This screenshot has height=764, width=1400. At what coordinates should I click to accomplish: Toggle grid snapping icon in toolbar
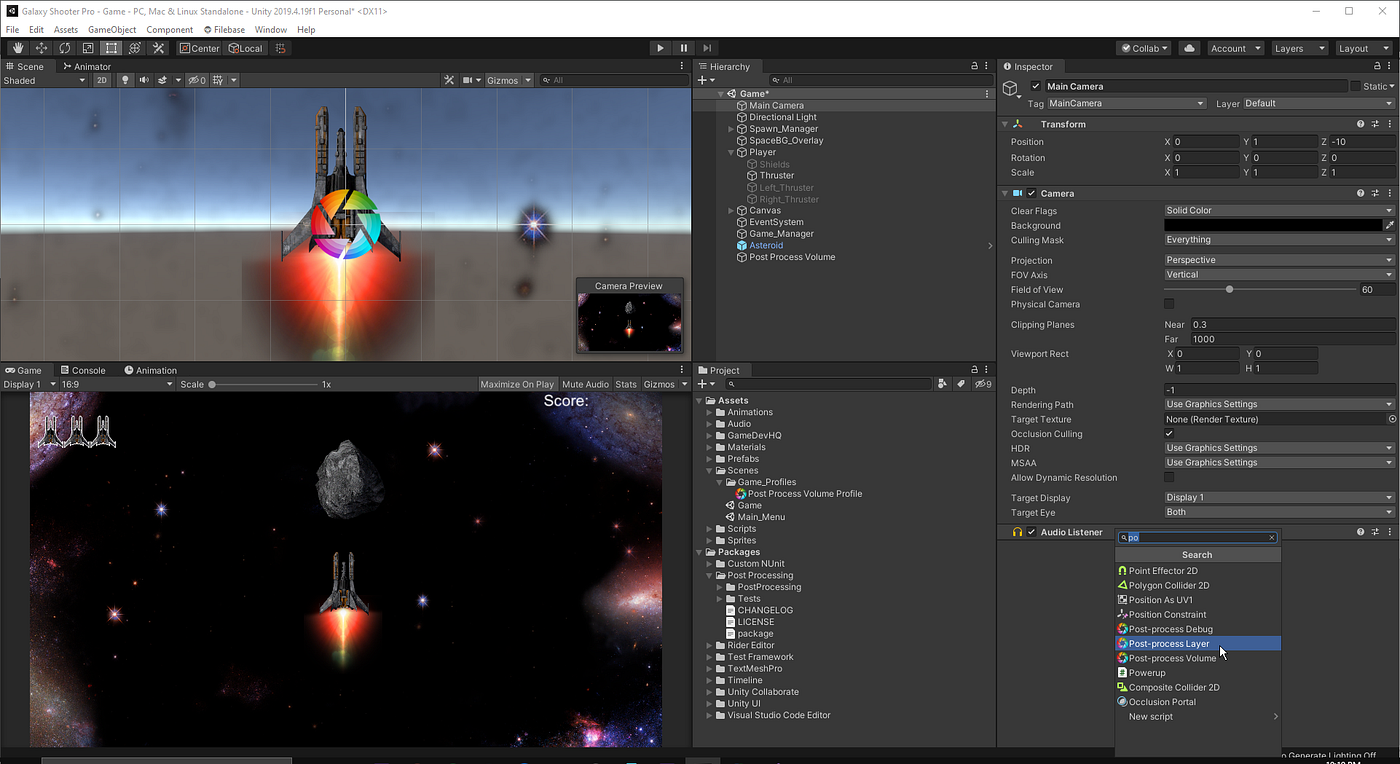pyautogui.click(x=281, y=48)
